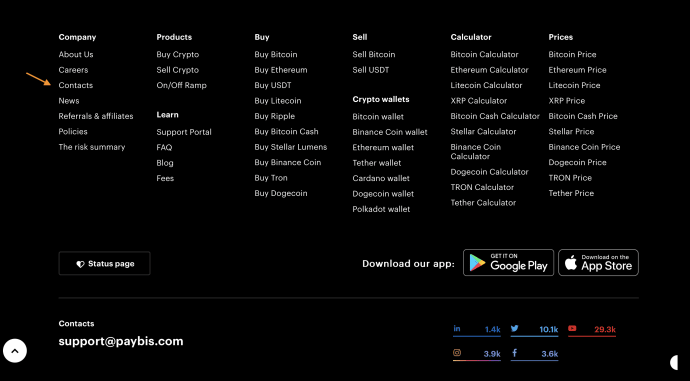The width and height of the screenshot is (690, 381).
Task: Open the FAQ link
Action: [165, 147]
